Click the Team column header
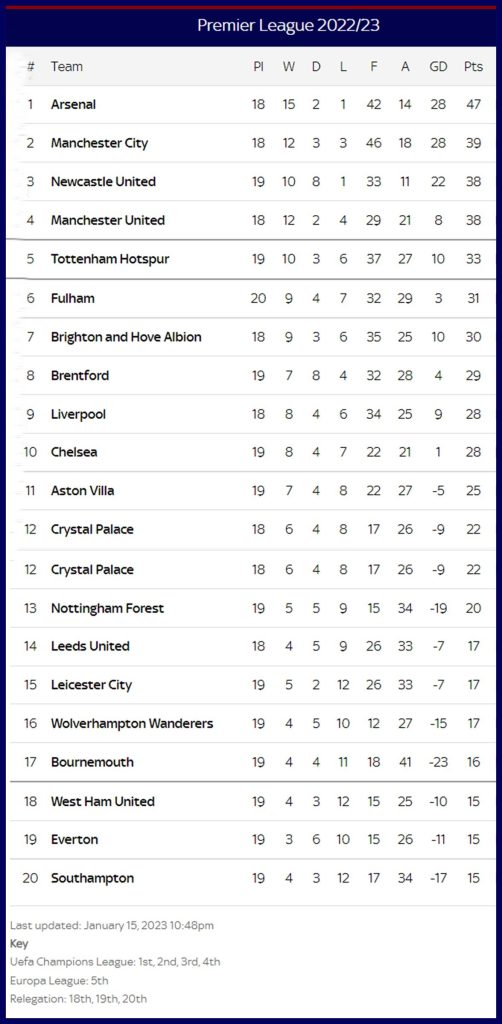 tap(67, 67)
